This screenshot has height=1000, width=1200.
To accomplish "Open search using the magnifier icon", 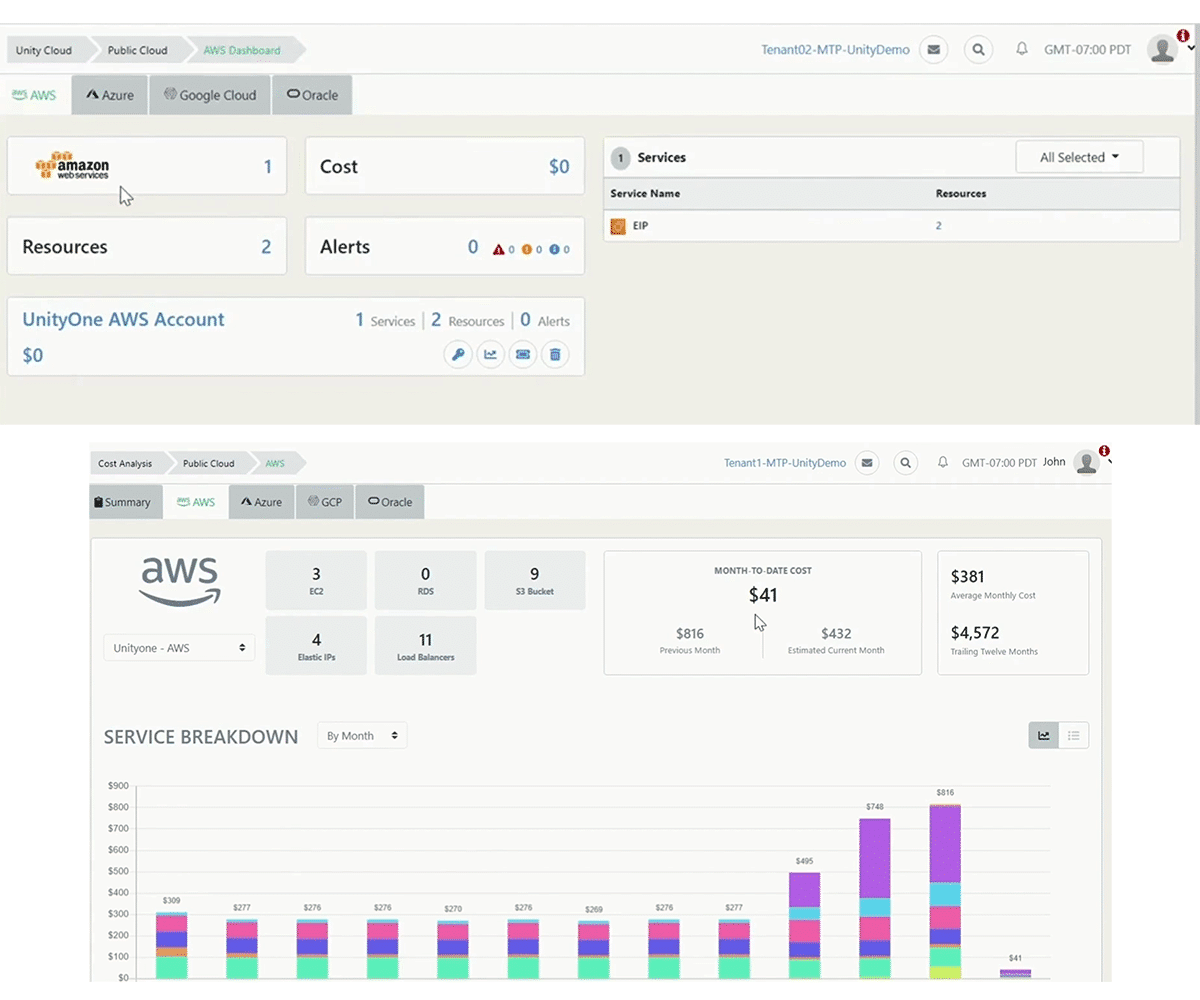I will pos(977,49).
